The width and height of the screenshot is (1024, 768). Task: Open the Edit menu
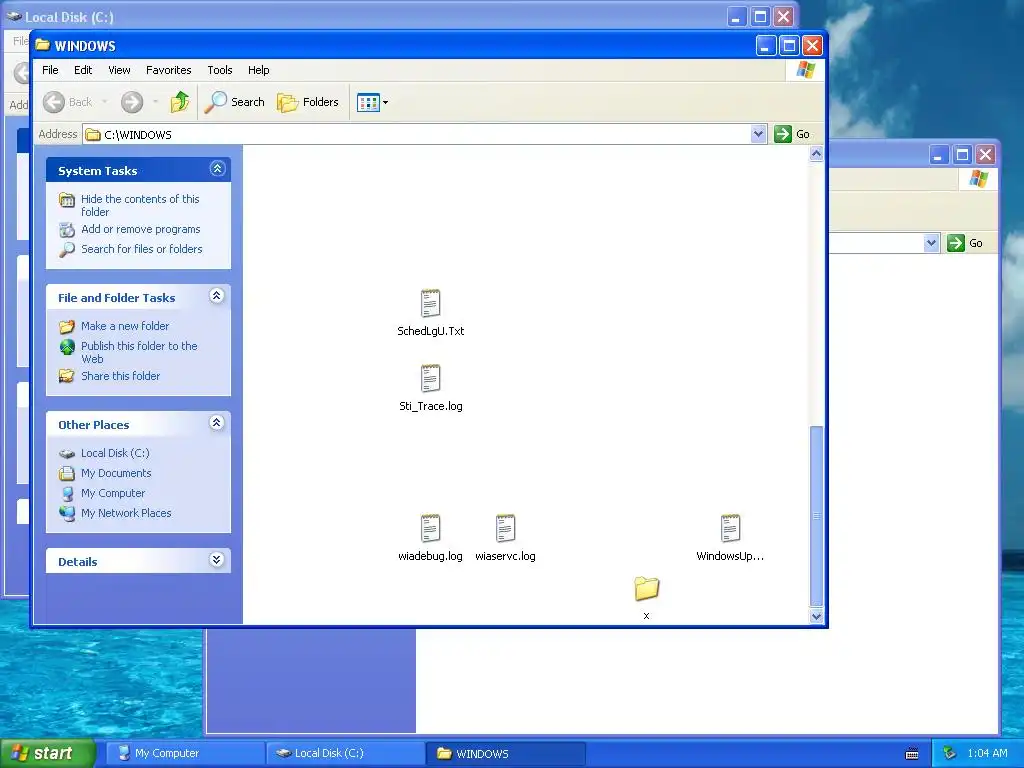[x=83, y=70]
